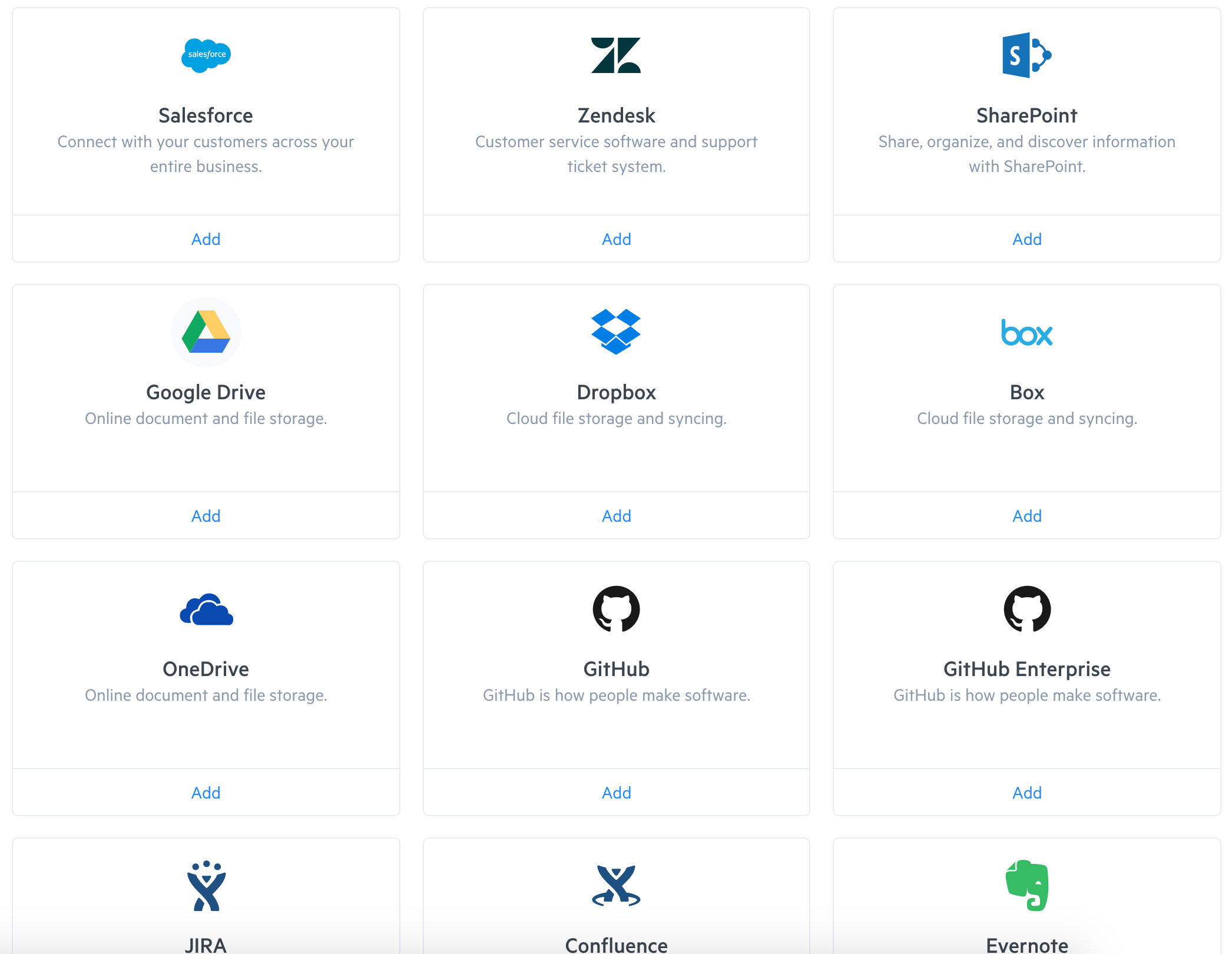Viewport: 1232px width, 954px height.
Task: Click the GitHub Enterprise octocat icon
Action: pos(1026,609)
